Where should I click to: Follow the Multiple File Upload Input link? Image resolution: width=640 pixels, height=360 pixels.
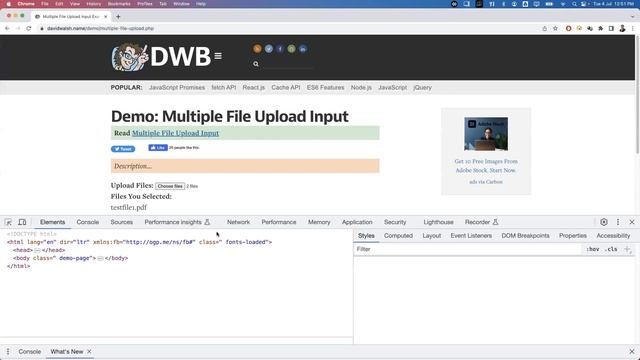tap(176, 133)
